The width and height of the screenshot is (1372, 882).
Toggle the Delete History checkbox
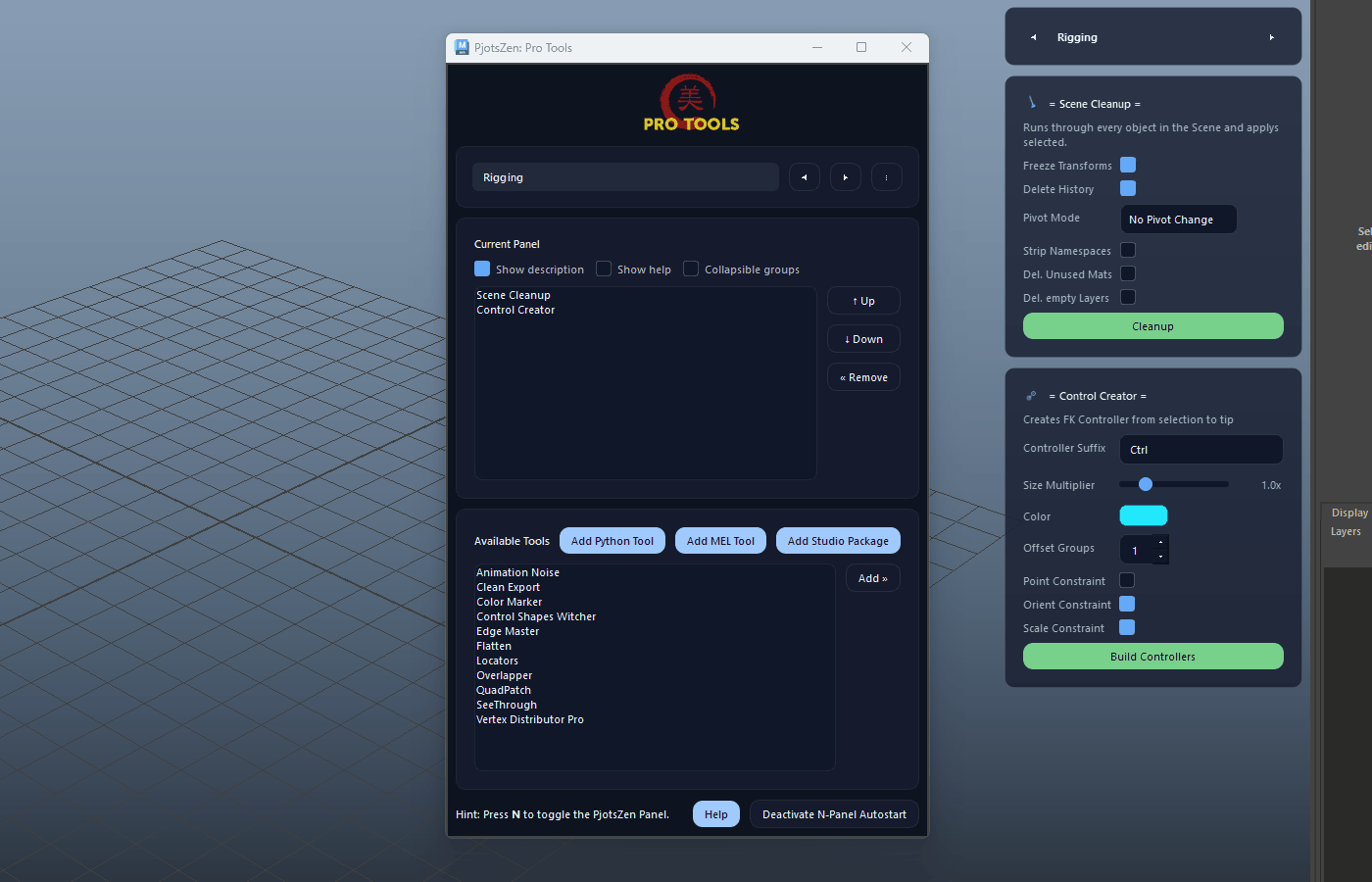click(x=1128, y=188)
